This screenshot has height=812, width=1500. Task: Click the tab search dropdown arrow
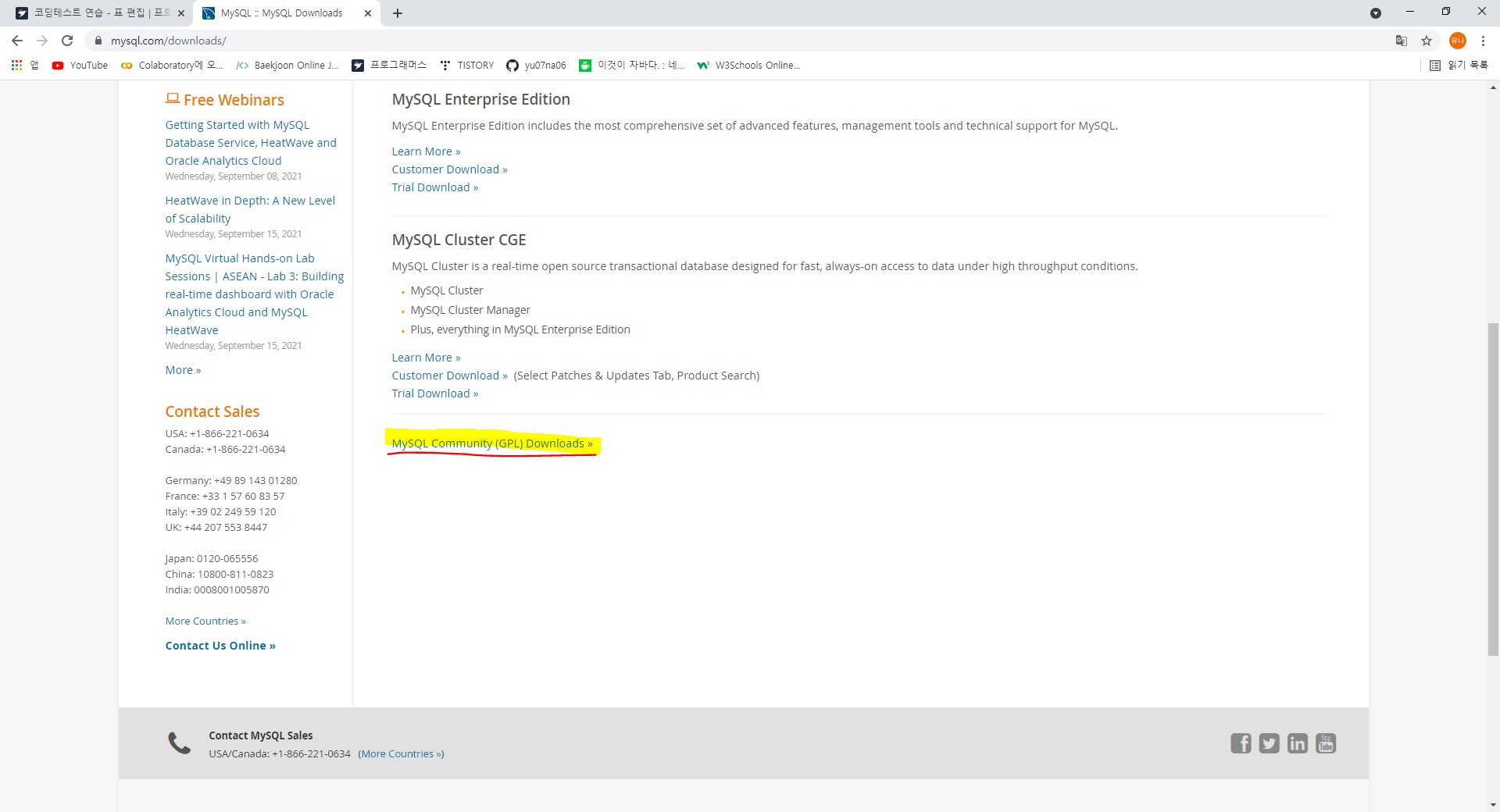(x=1376, y=13)
